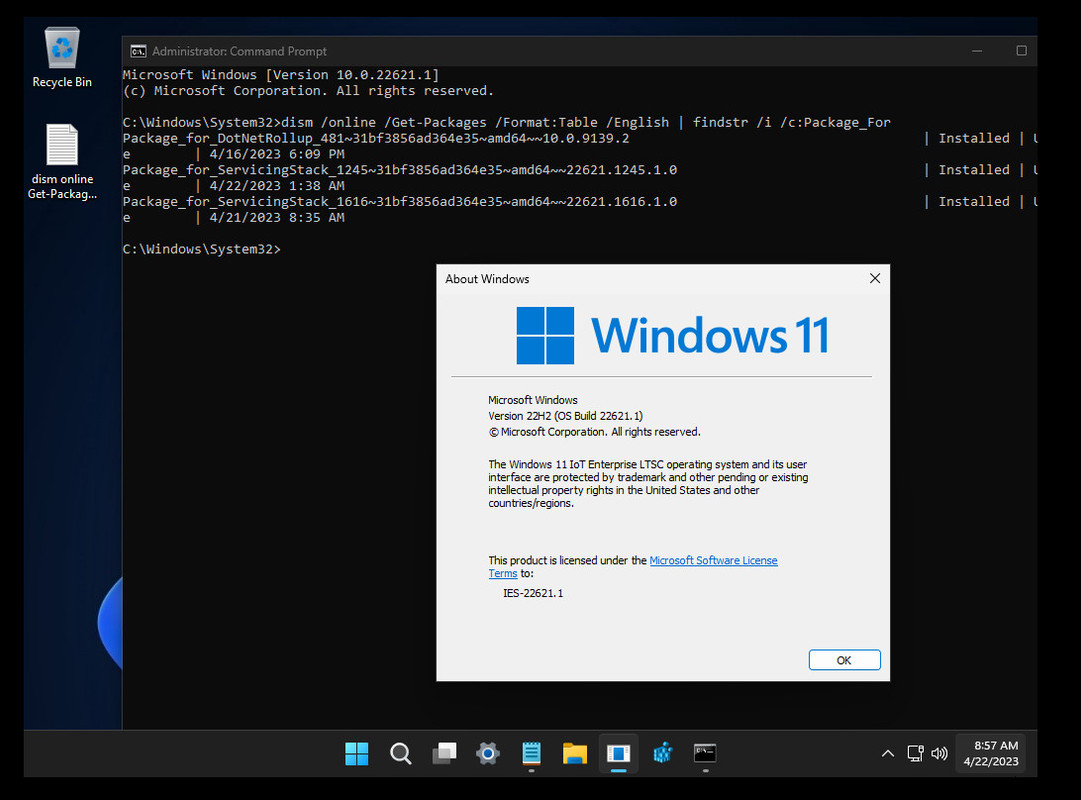
Task: Click the 4/16/2023 6:09 PM timestamp
Action: point(276,154)
